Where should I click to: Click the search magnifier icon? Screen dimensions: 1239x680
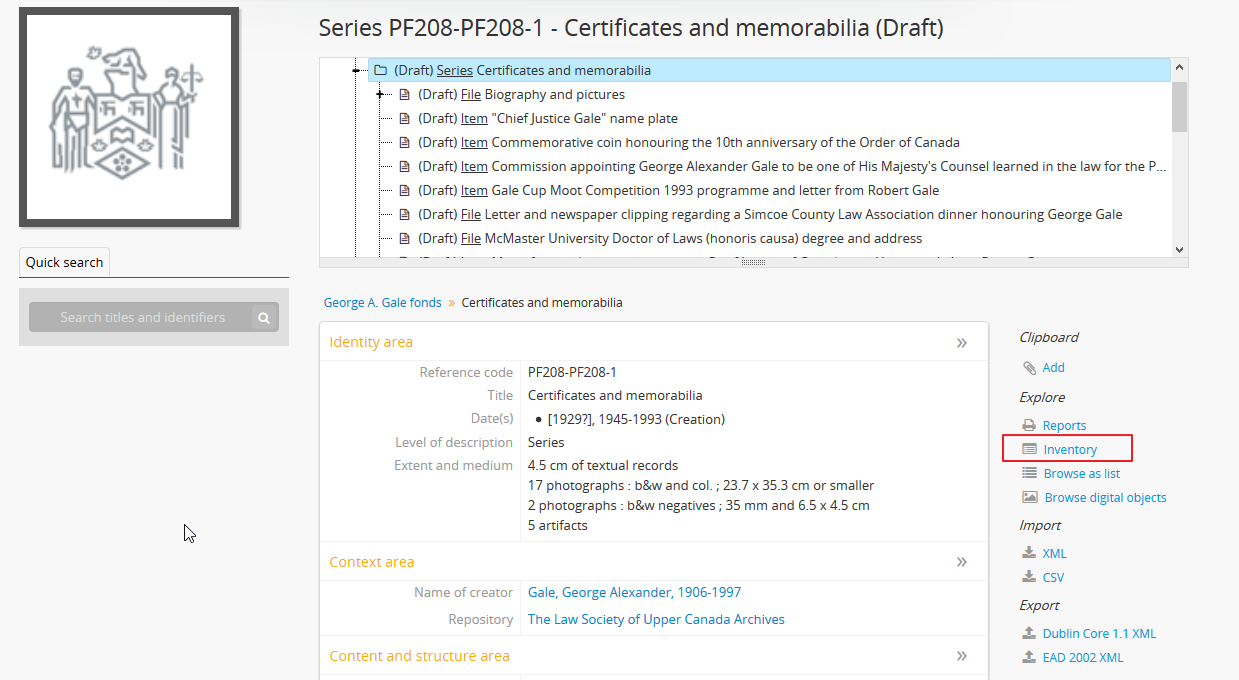tap(264, 318)
